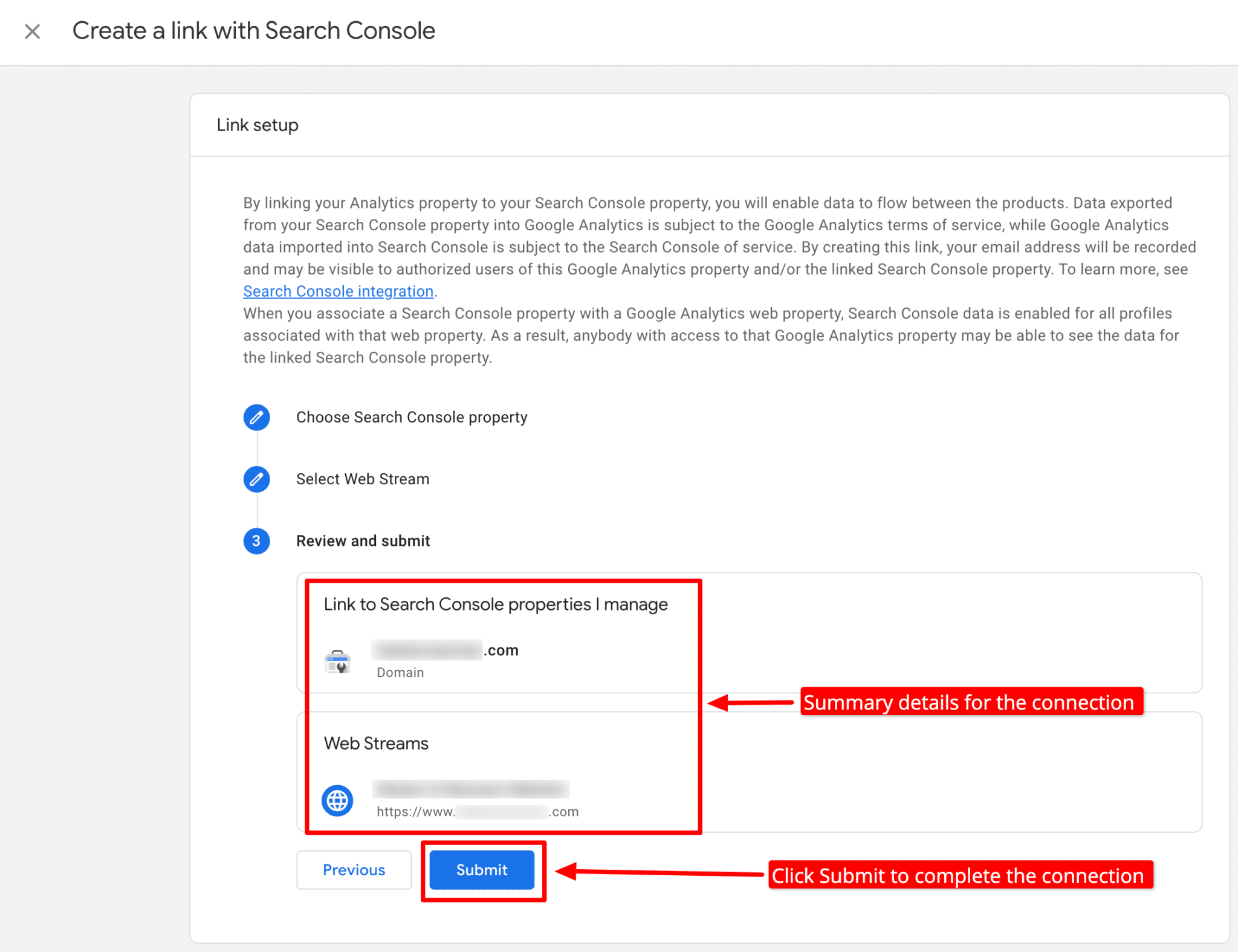Click the web stream globe icon

coord(337,801)
